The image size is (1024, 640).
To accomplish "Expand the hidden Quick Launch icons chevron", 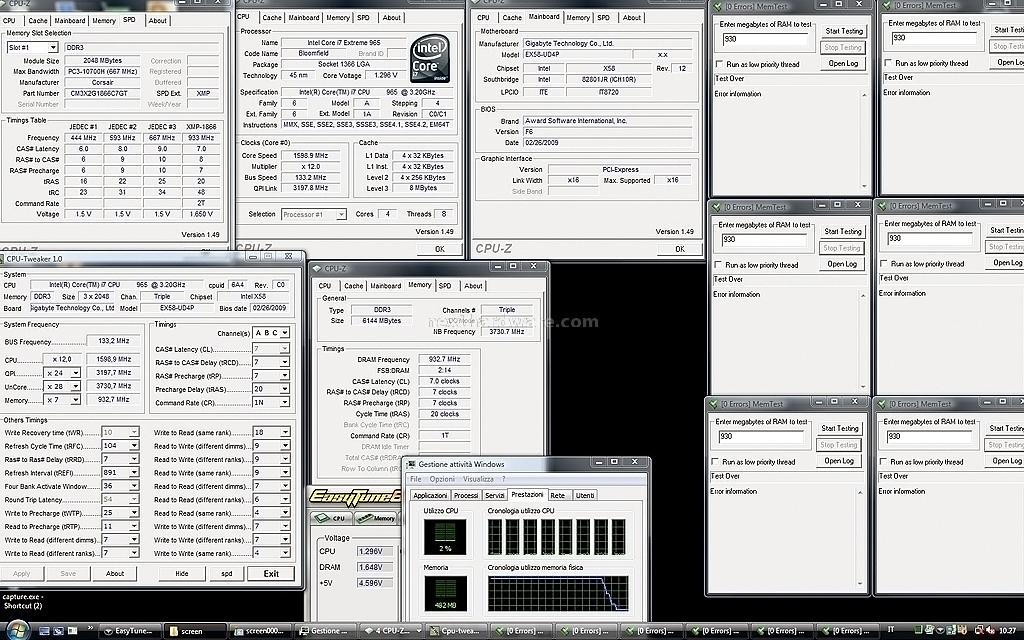I will [90, 627].
